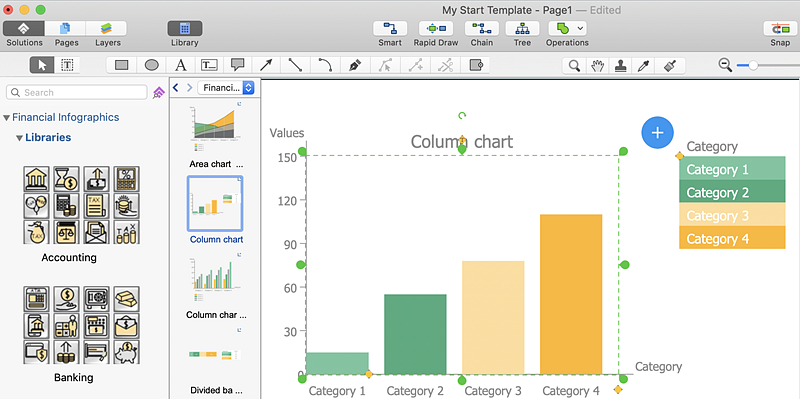Click the edit points tool
Viewport: 800px width, 399px height.
tap(385, 65)
